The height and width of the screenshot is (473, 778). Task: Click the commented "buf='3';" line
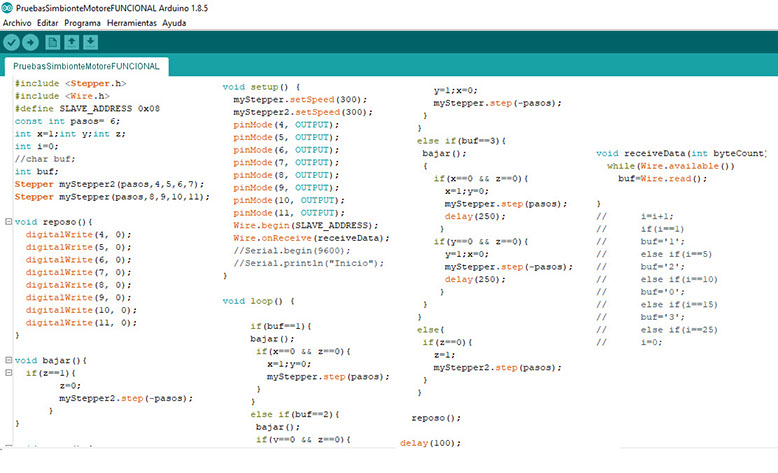(662, 317)
